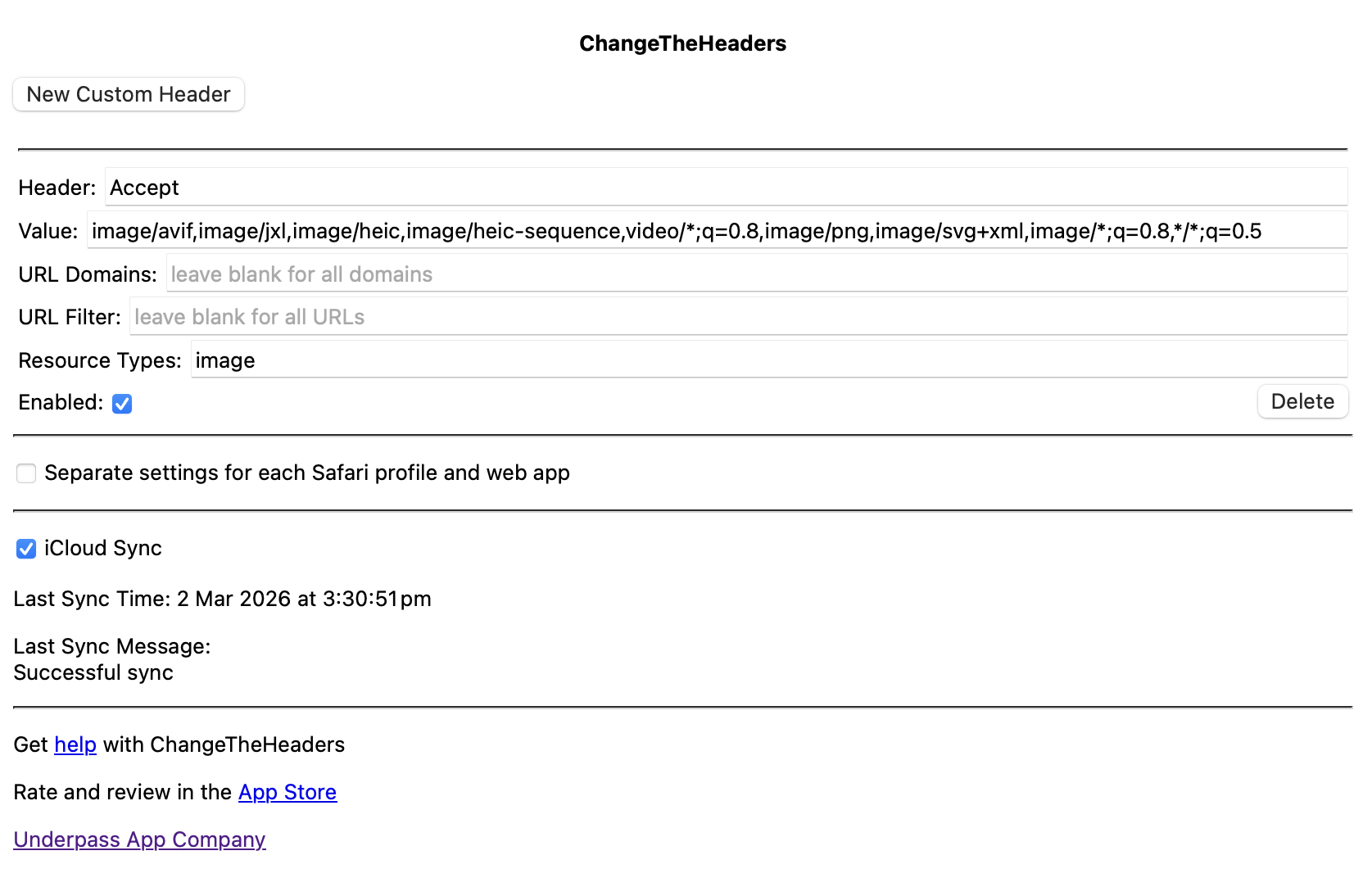The width and height of the screenshot is (1363, 896).
Task: Uncheck the Enabled checkbox
Action: point(122,404)
